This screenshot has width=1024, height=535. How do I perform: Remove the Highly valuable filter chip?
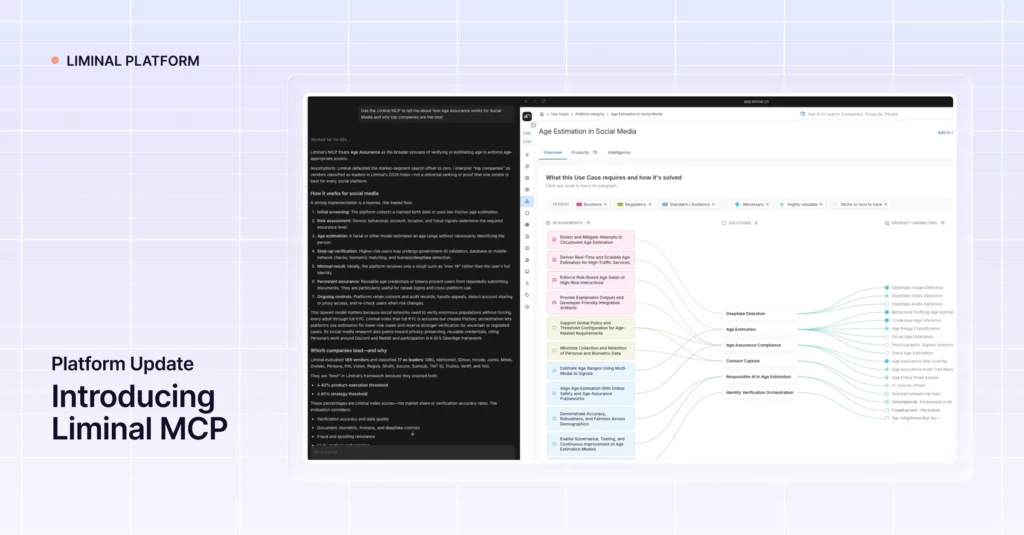click(821, 204)
